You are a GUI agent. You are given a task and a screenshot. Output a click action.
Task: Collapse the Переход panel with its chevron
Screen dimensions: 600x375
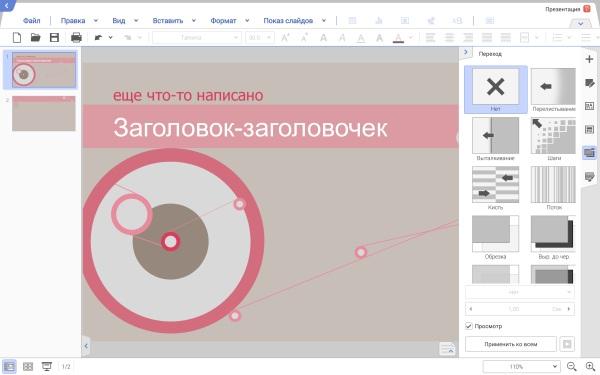(x=466, y=52)
